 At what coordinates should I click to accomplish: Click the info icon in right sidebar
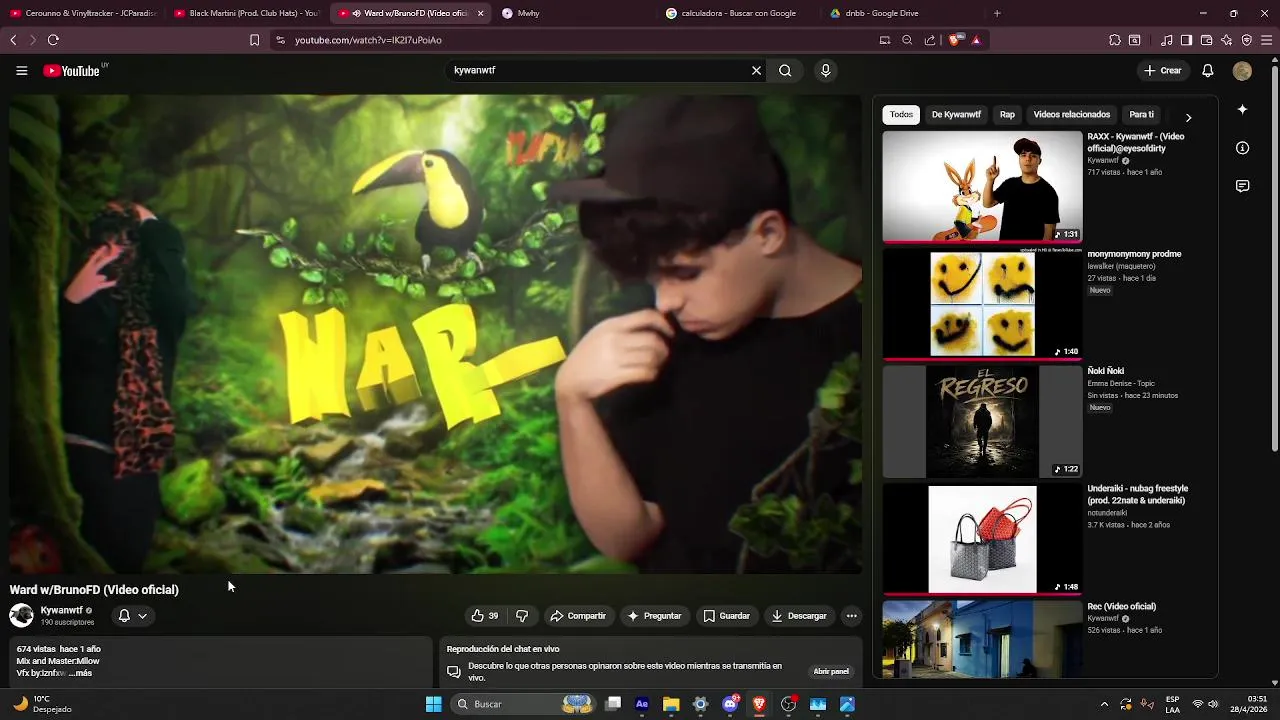pyautogui.click(x=1242, y=148)
